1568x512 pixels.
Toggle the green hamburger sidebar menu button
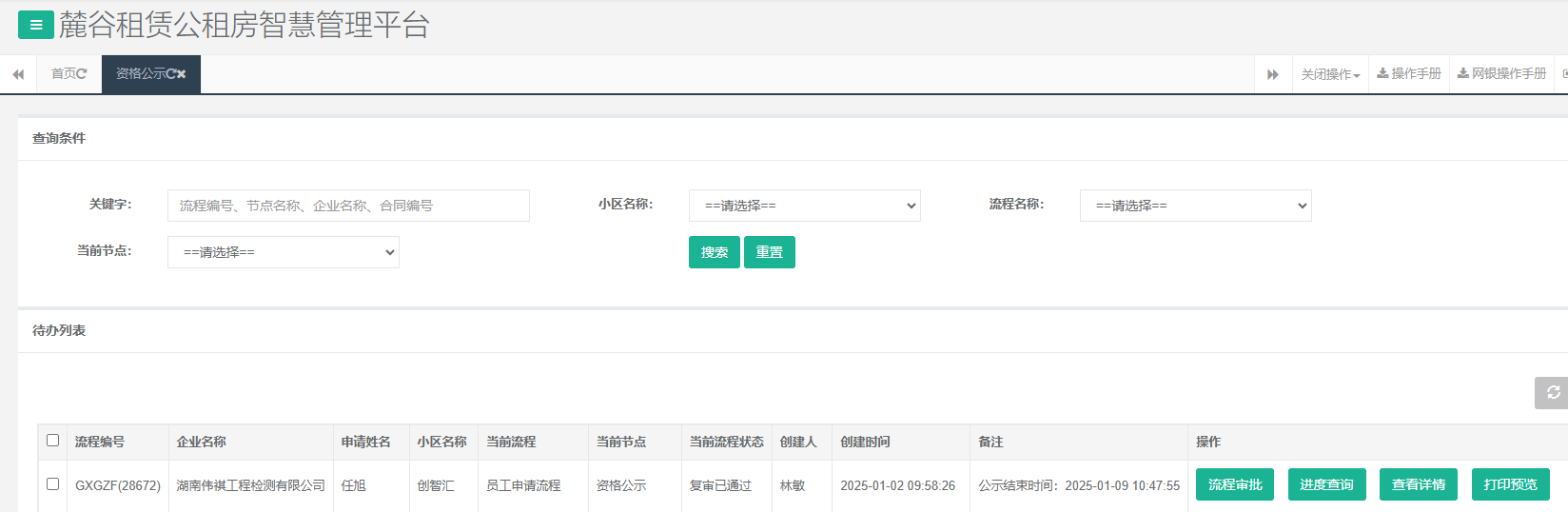(35, 25)
